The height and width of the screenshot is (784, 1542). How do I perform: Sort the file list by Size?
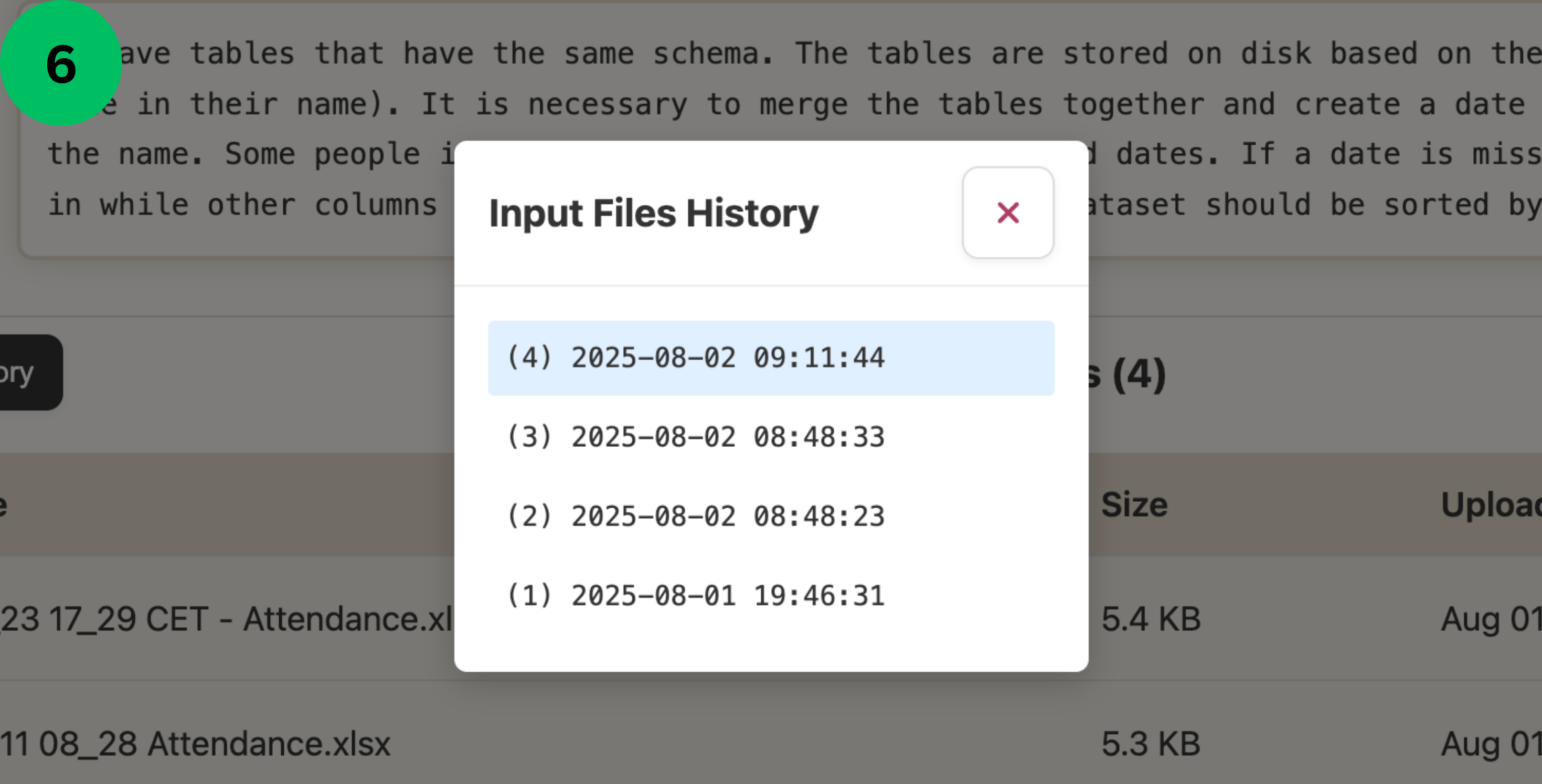1135,504
